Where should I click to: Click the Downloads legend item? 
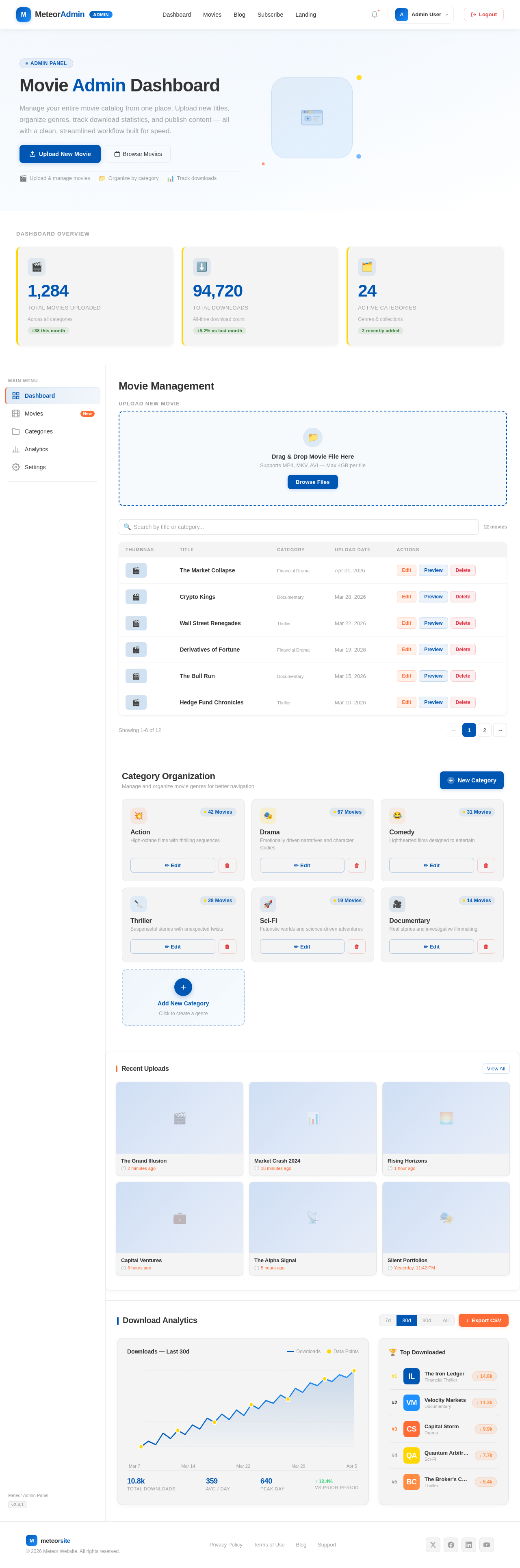point(304,1351)
